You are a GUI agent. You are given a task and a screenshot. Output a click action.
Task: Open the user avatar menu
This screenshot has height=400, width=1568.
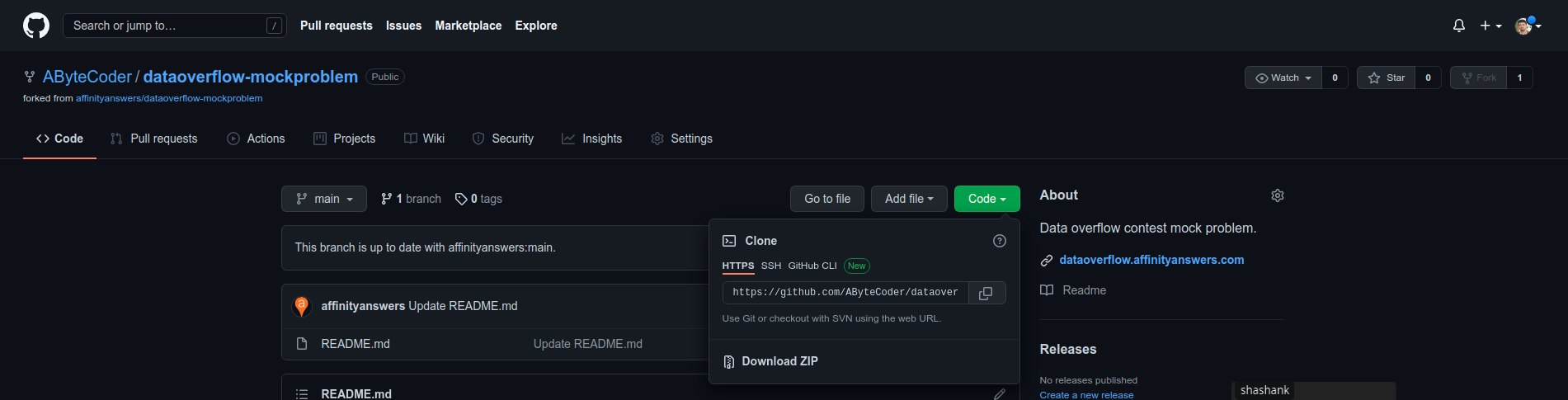1528,26
